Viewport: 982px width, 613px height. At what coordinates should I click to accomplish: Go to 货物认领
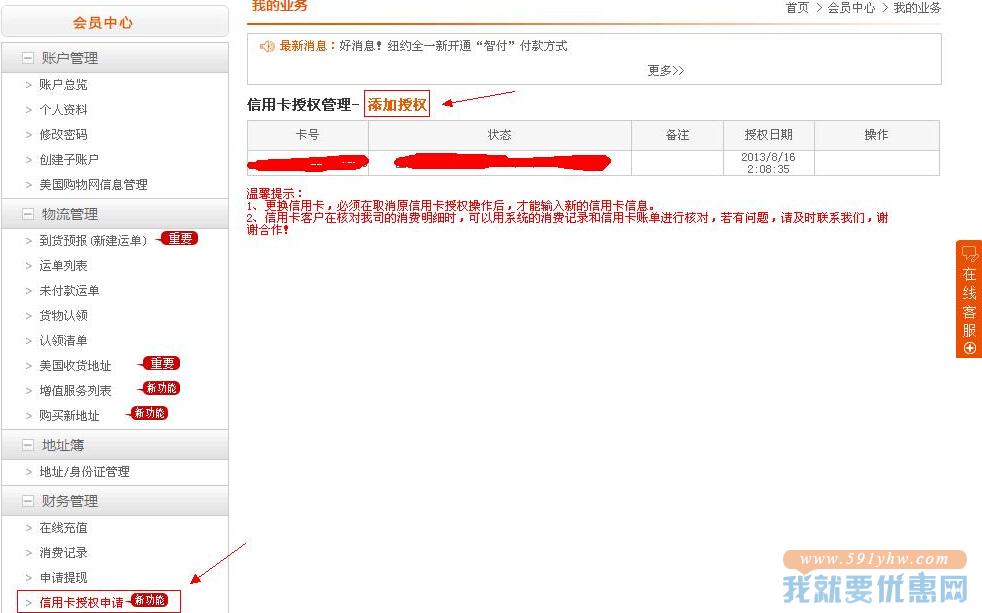[63, 316]
